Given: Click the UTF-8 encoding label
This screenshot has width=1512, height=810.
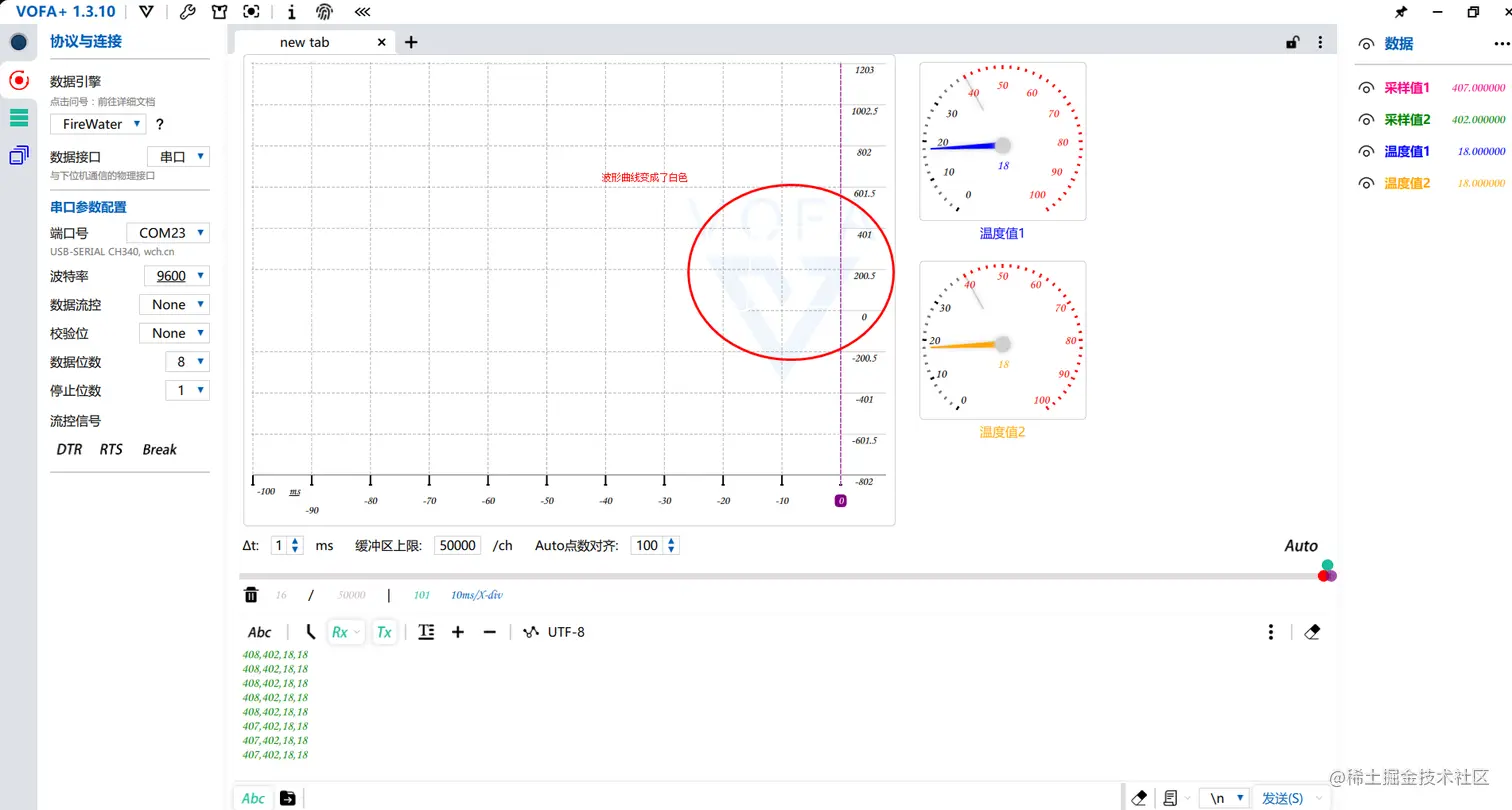Looking at the screenshot, I should [566, 632].
